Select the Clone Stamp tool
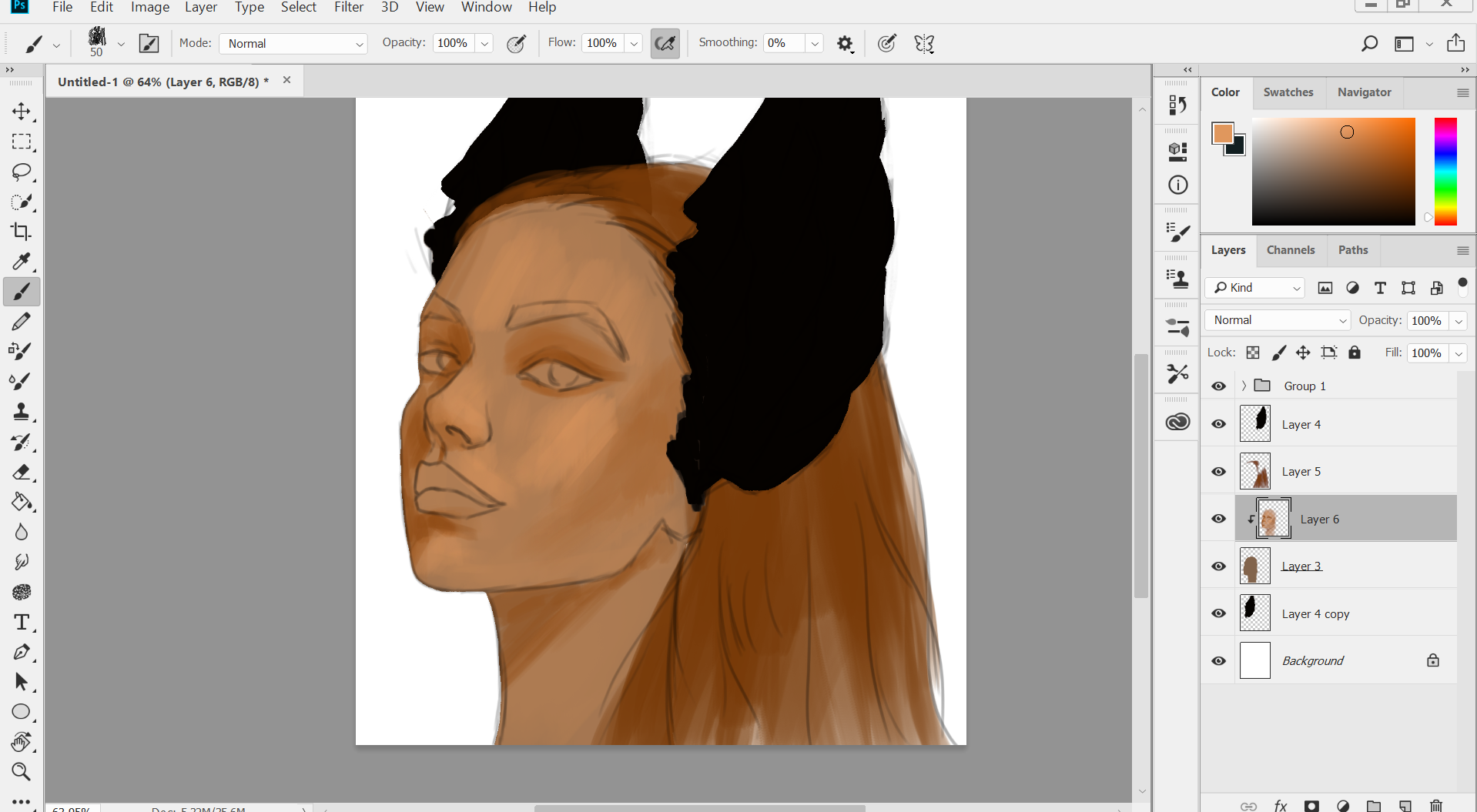 pyautogui.click(x=21, y=412)
